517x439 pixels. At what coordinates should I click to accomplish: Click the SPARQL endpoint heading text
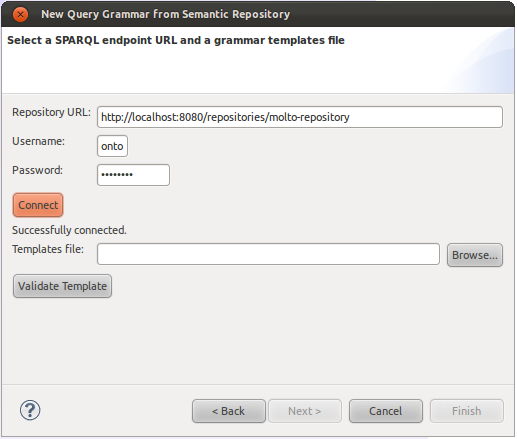click(176, 40)
